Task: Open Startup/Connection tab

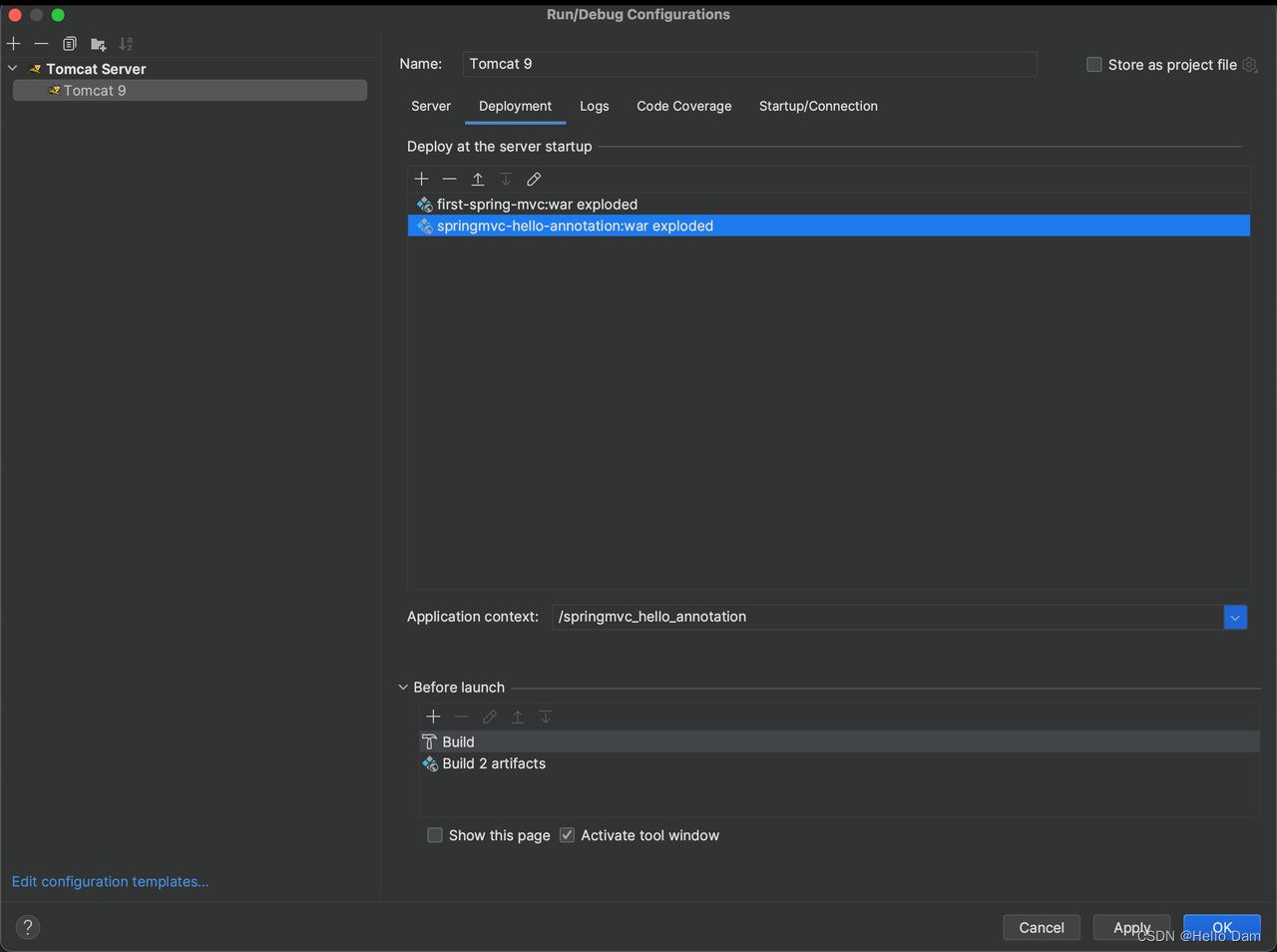Action: (818, 106)
